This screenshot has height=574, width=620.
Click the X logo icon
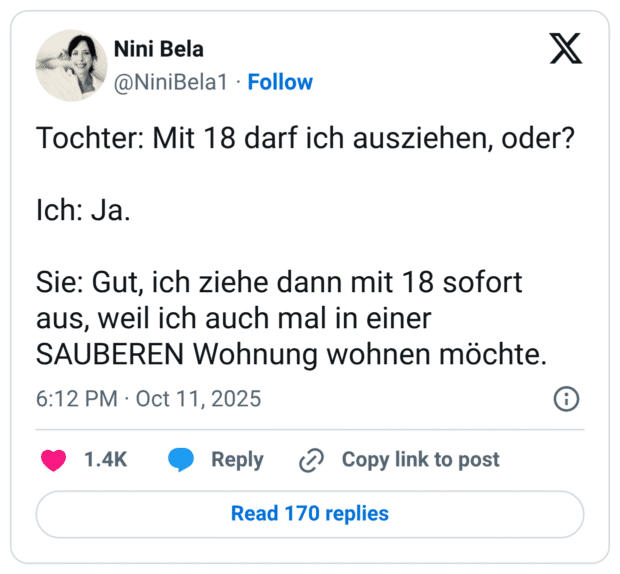[x=566, y=48]
